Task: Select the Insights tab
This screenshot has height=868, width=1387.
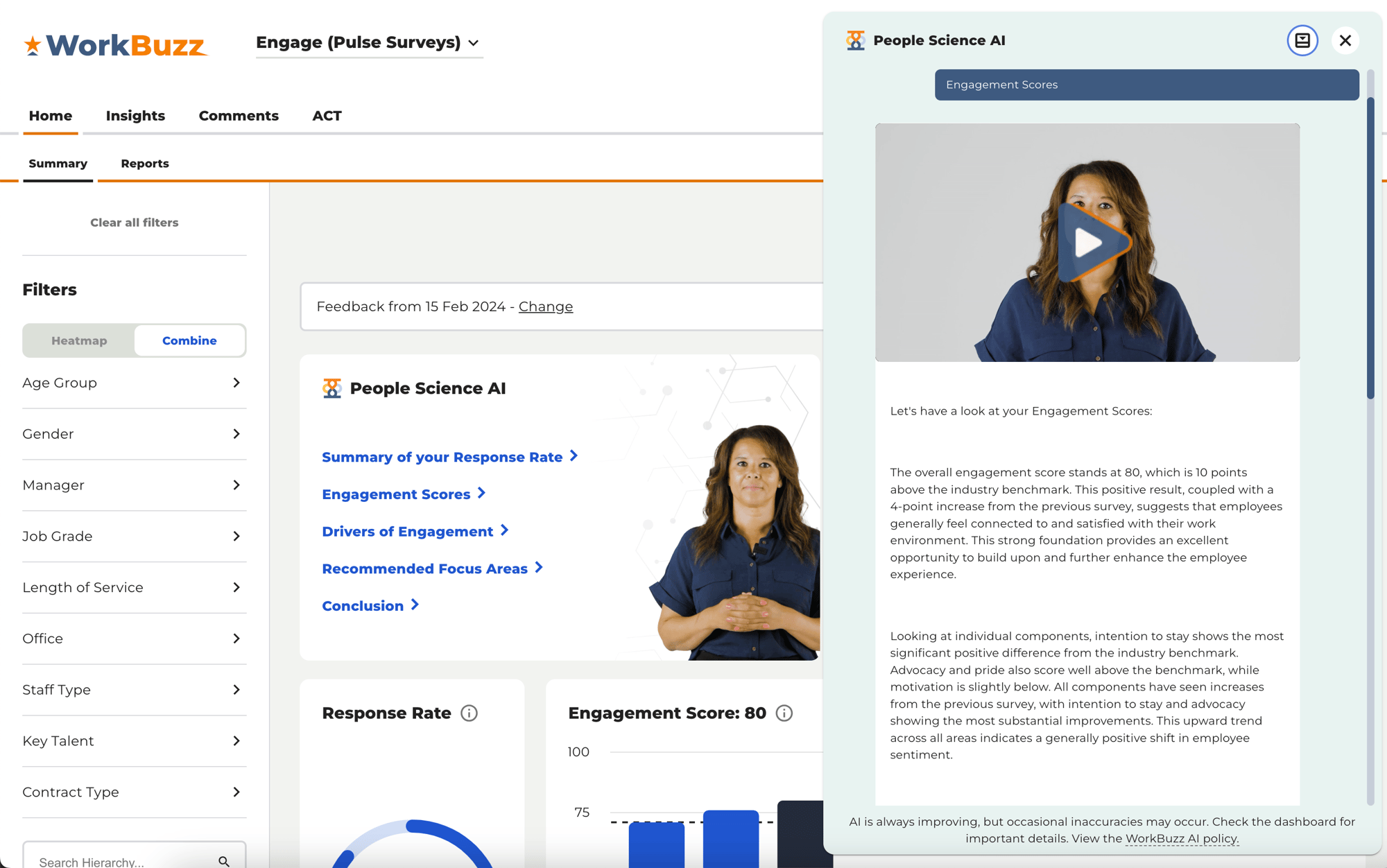Action: pos(135,115)
